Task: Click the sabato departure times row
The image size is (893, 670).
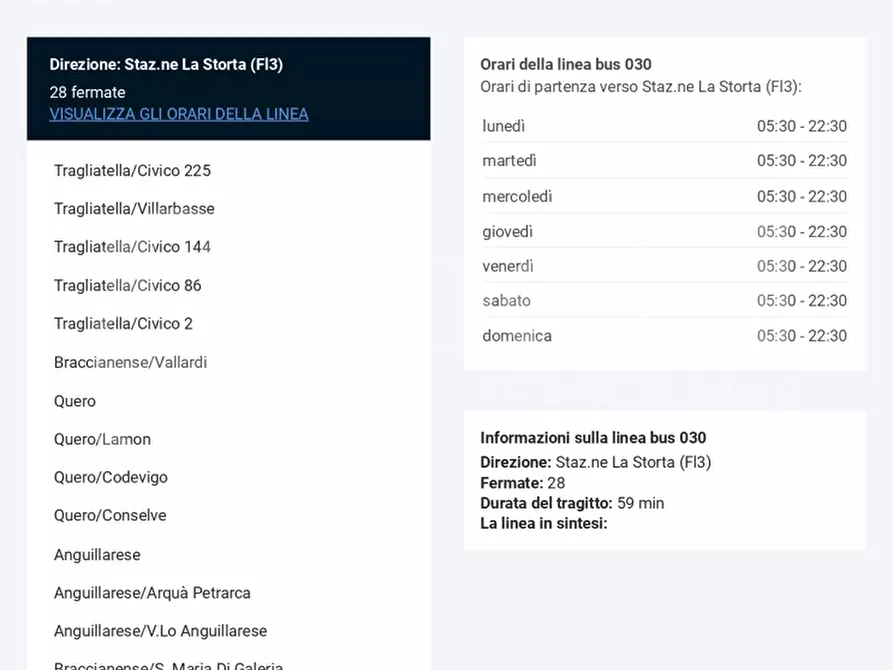Action: click(x=664, y=301)
